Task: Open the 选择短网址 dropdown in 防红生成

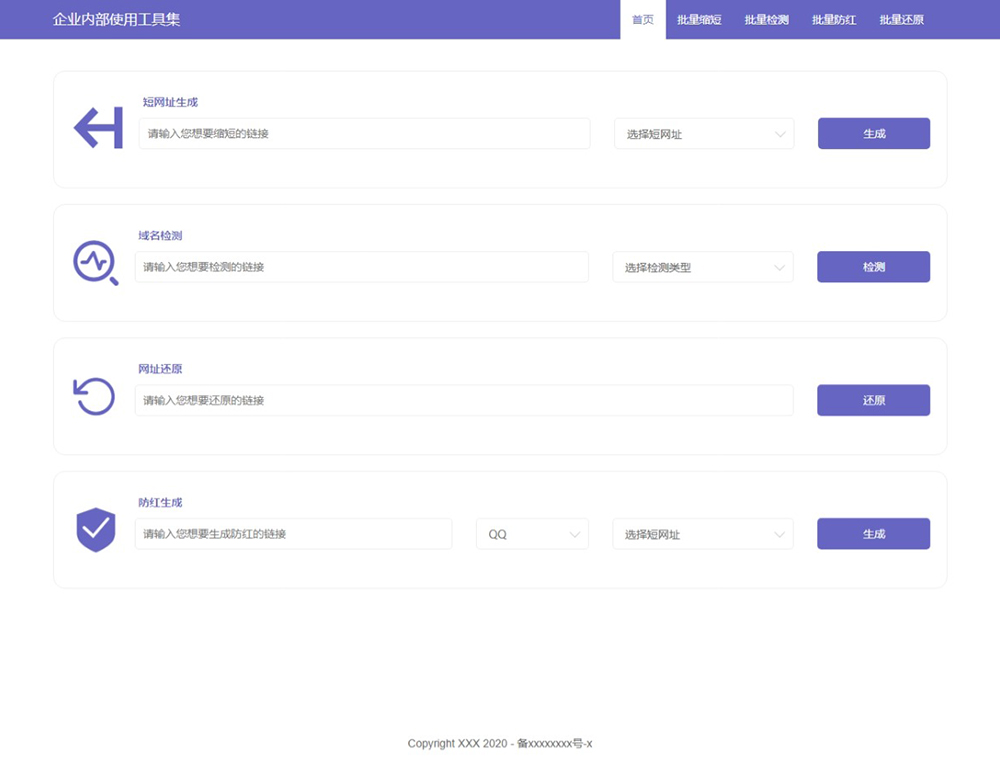Action: pyautogui.click(x=703, y=533)
